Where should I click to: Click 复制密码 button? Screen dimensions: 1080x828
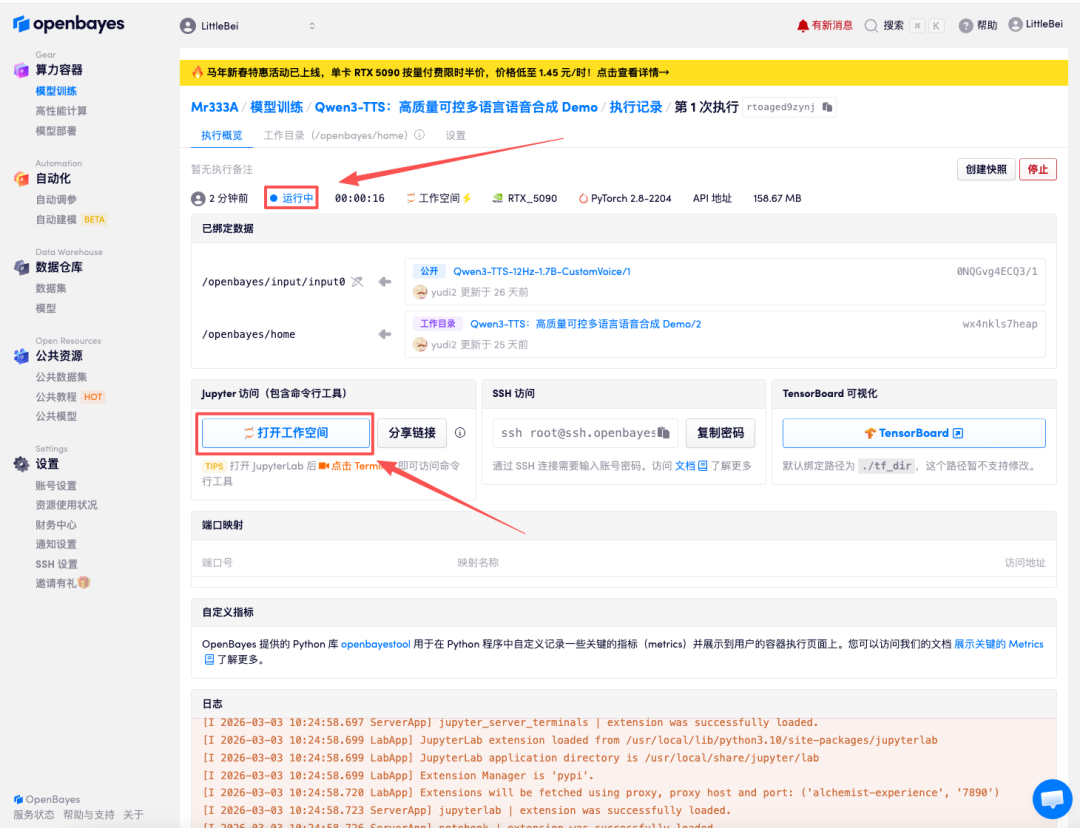[720, 433]
